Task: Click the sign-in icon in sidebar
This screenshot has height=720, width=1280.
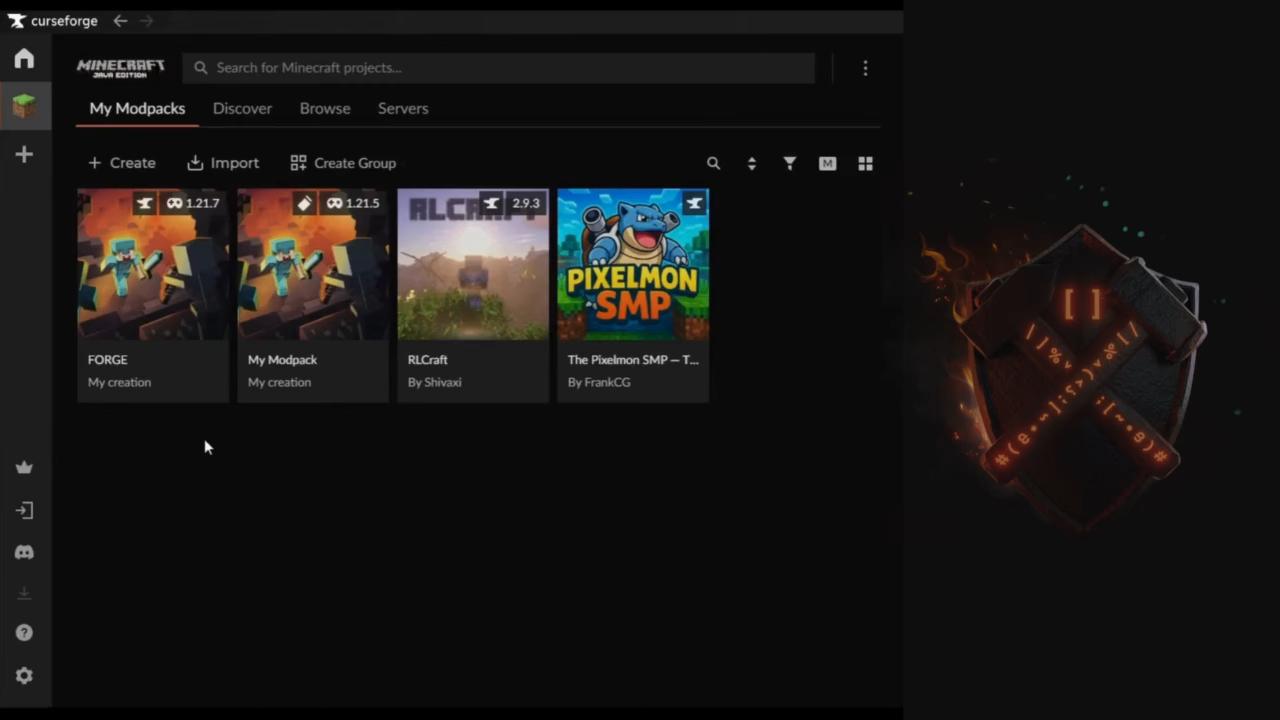Action: [x=24, y=510]
